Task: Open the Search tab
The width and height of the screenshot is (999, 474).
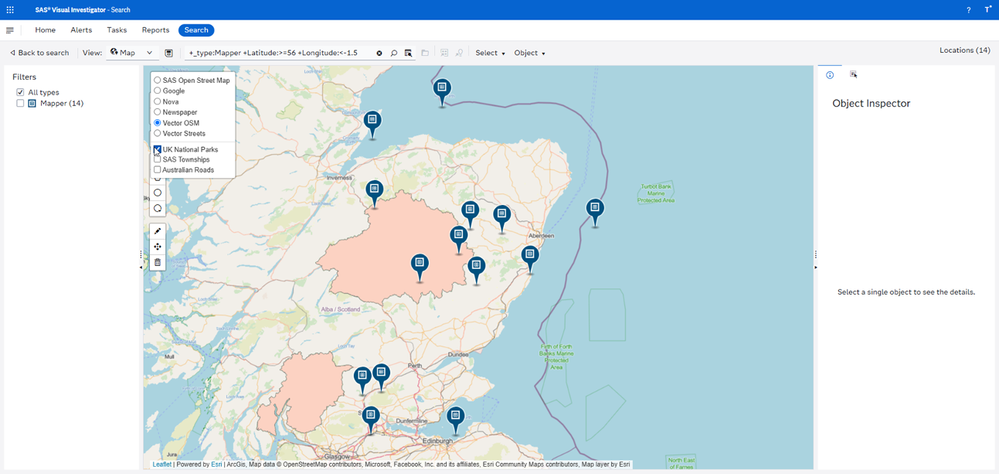Action: click(x=196, y=30)
